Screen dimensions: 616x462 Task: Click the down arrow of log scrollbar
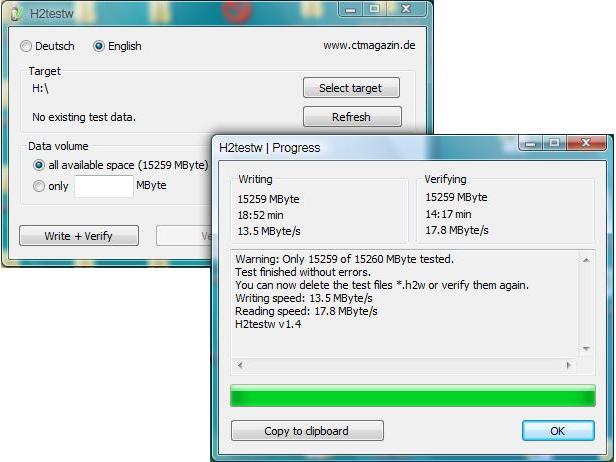tap(586, 348)
